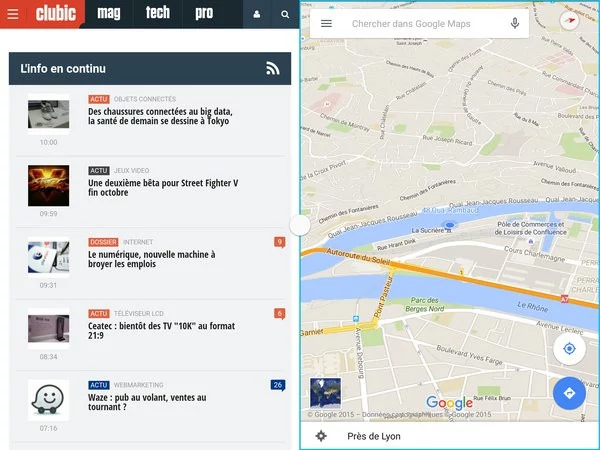The image size is (600, 450).
Task: Focus the Chercher dans Google Maps field
Action: pos(411,24)
